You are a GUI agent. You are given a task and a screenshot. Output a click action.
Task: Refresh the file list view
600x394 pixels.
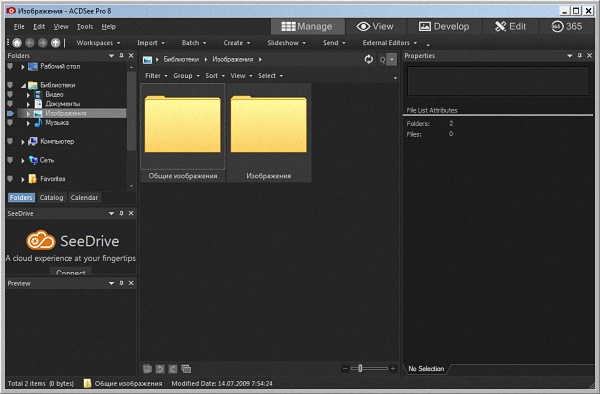point(368,59)
